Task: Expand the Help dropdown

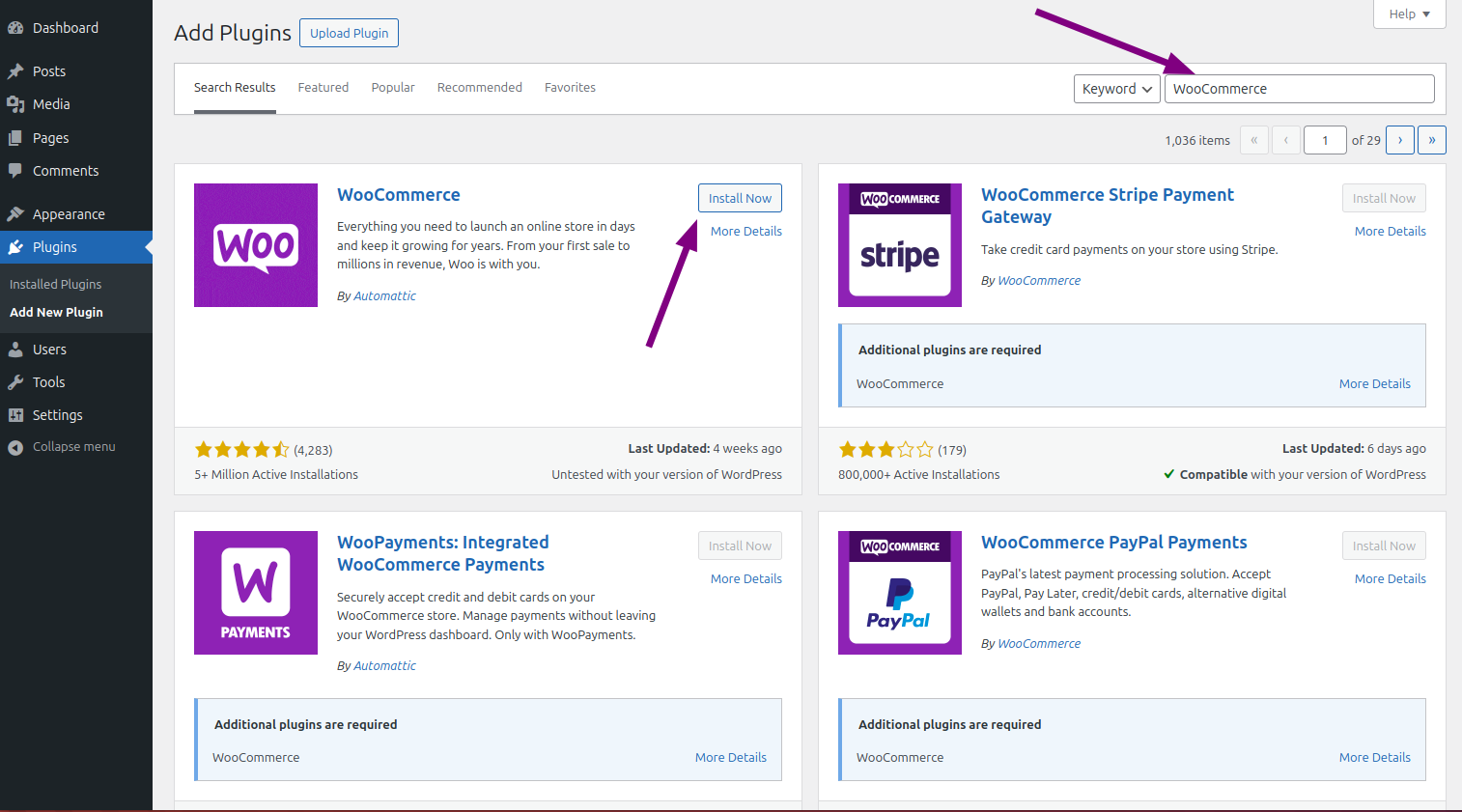Action: click(1409, 14)
